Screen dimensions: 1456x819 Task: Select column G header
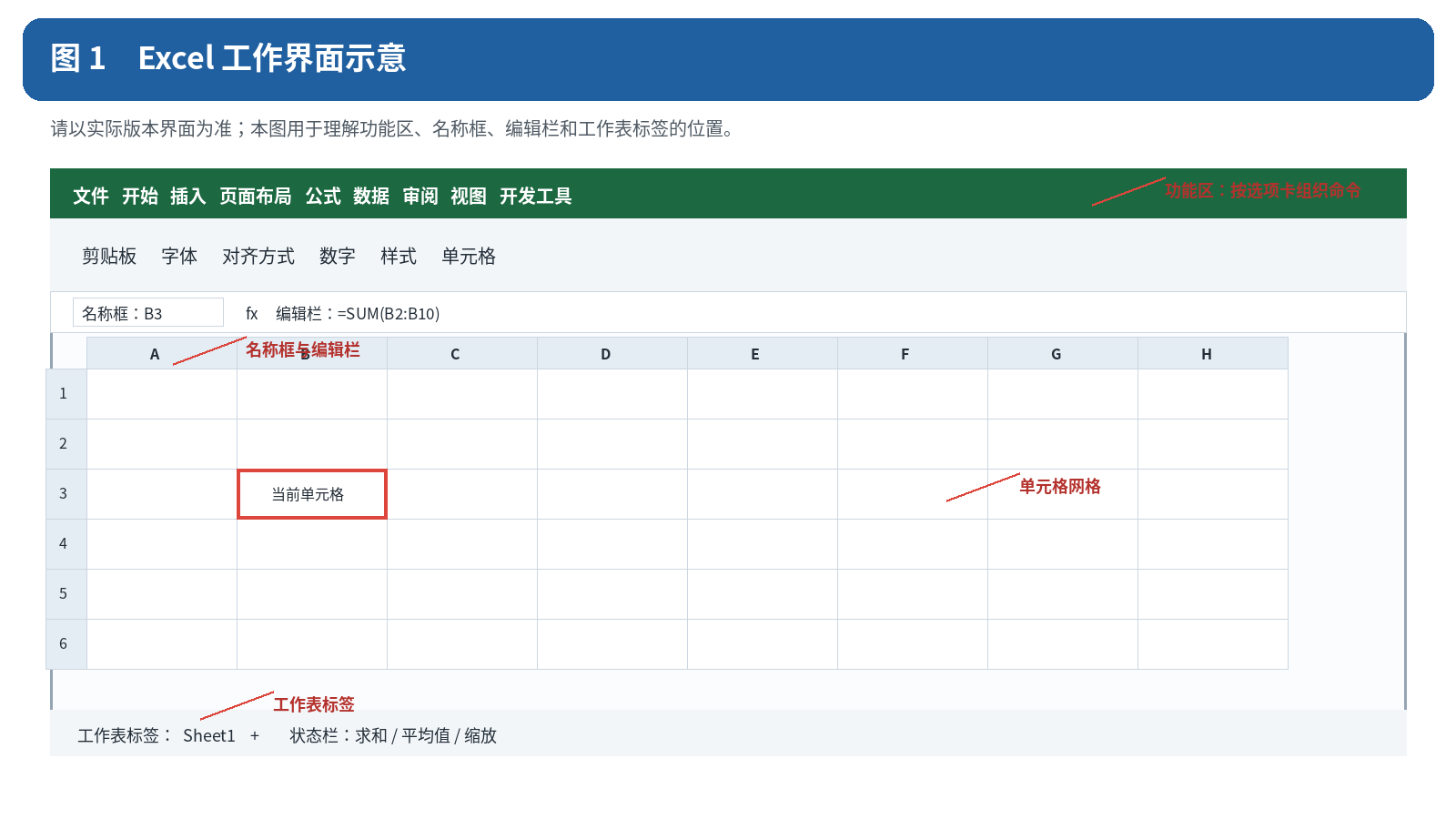(x=1063, y=353)
